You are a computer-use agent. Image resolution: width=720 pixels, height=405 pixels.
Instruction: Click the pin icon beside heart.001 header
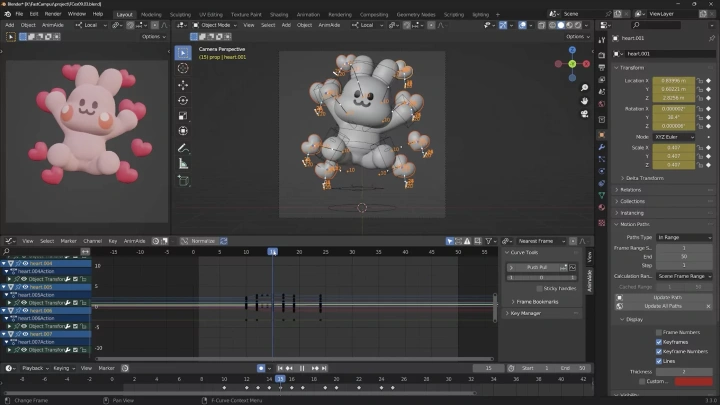point(711,38)
